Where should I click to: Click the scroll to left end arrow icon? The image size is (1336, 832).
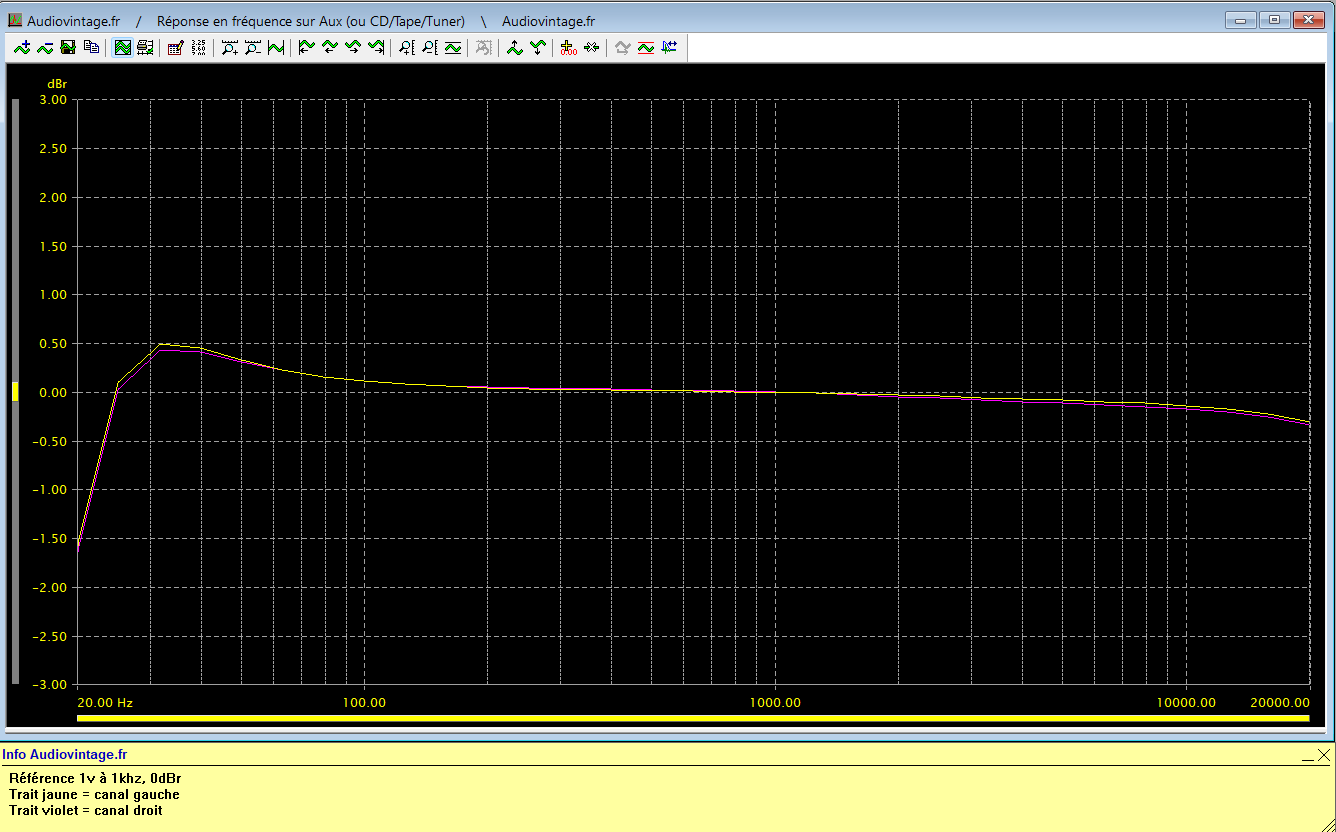click(306, 47)
